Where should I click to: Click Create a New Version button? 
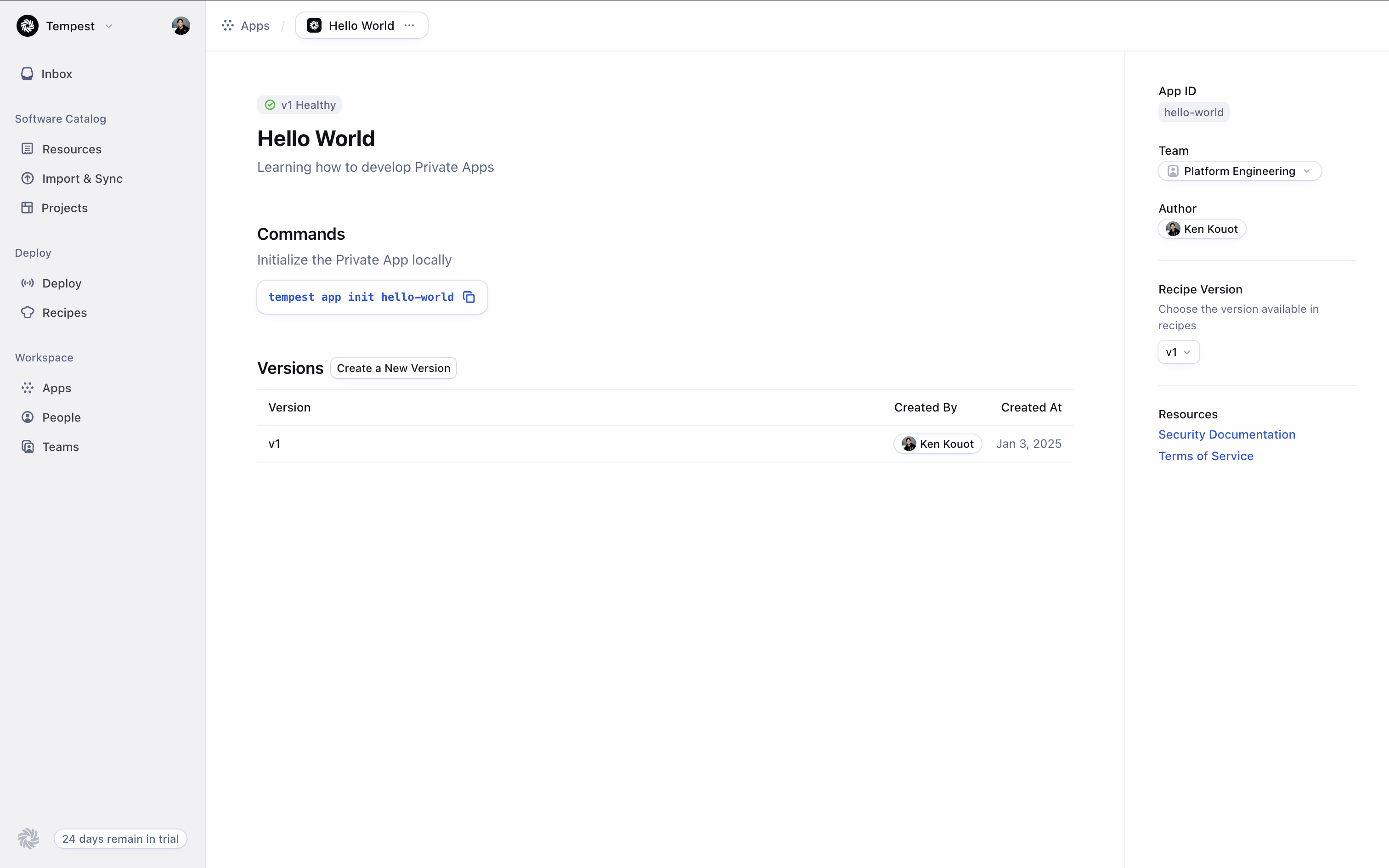click(393, 368)
